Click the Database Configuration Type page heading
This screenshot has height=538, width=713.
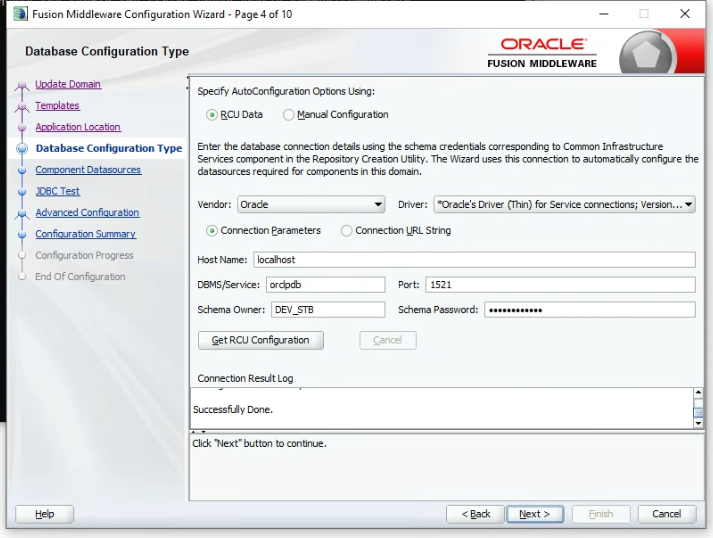[x=107, y=51]
